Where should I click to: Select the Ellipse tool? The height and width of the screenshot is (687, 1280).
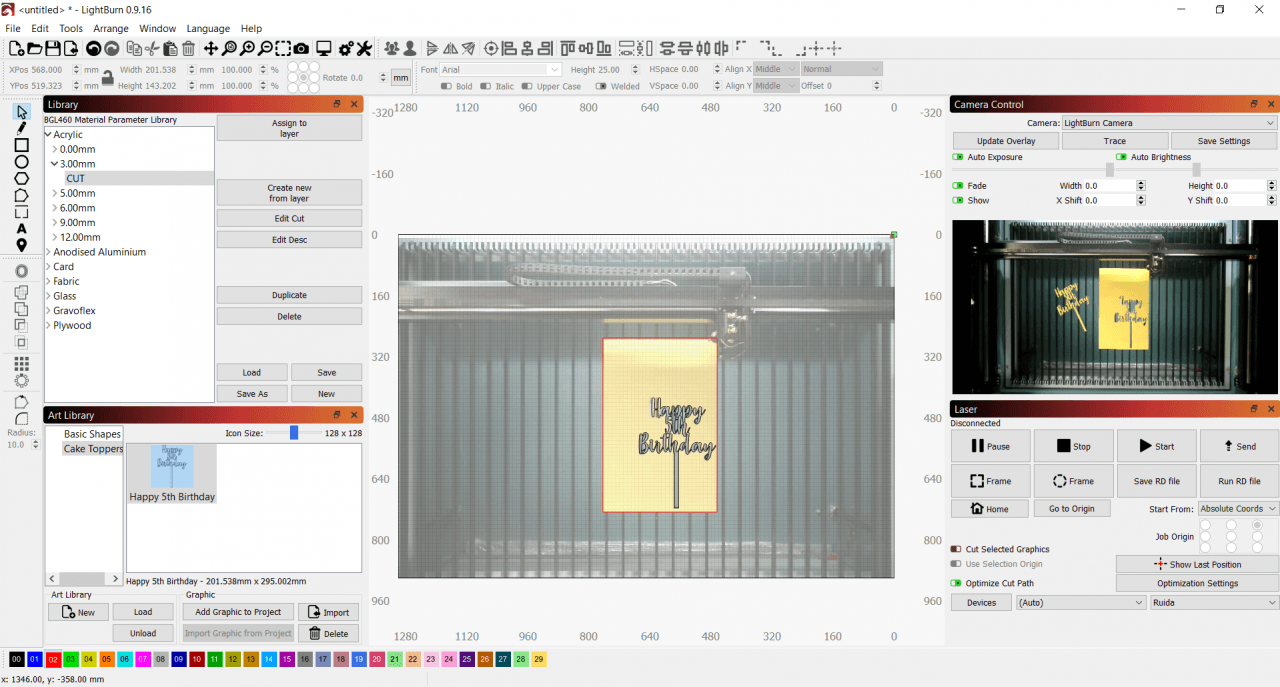tap(22, 161)
